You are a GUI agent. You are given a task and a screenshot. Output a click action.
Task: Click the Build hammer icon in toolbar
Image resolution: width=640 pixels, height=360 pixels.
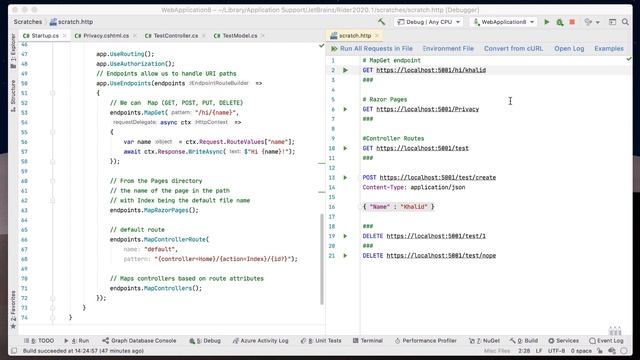click(x=381, y=22)
